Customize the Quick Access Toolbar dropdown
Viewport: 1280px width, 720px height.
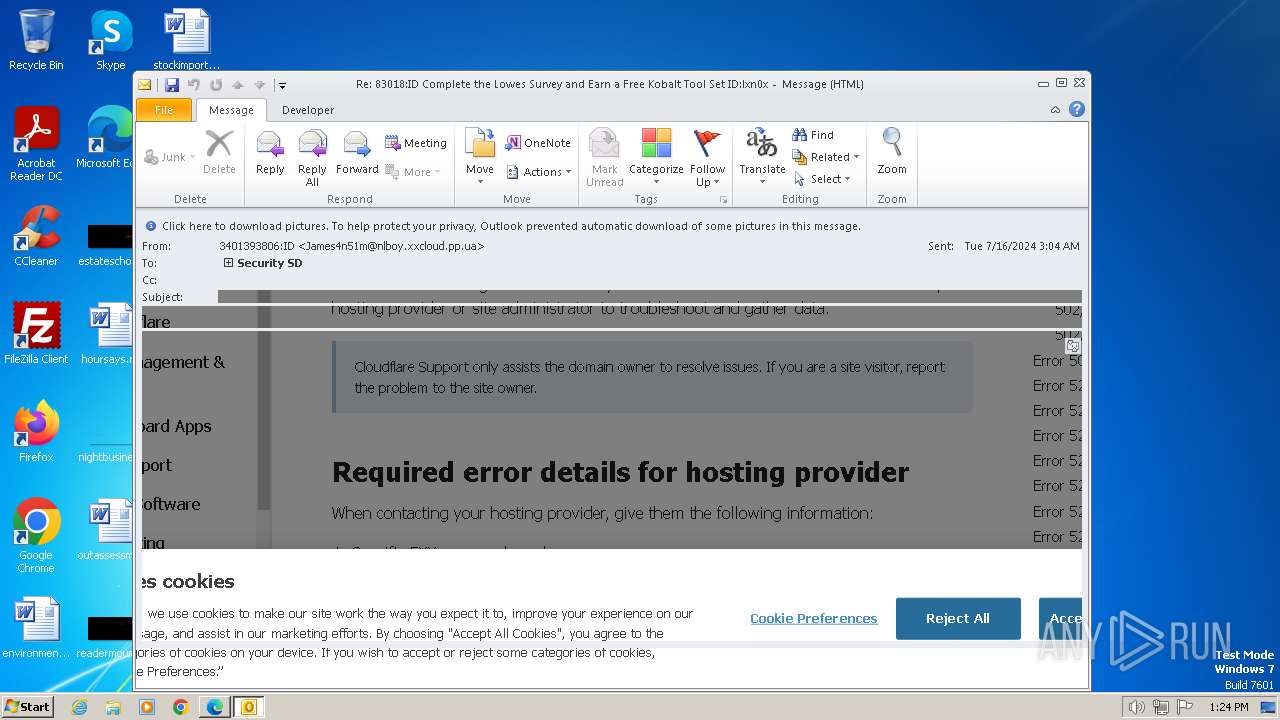282,85
